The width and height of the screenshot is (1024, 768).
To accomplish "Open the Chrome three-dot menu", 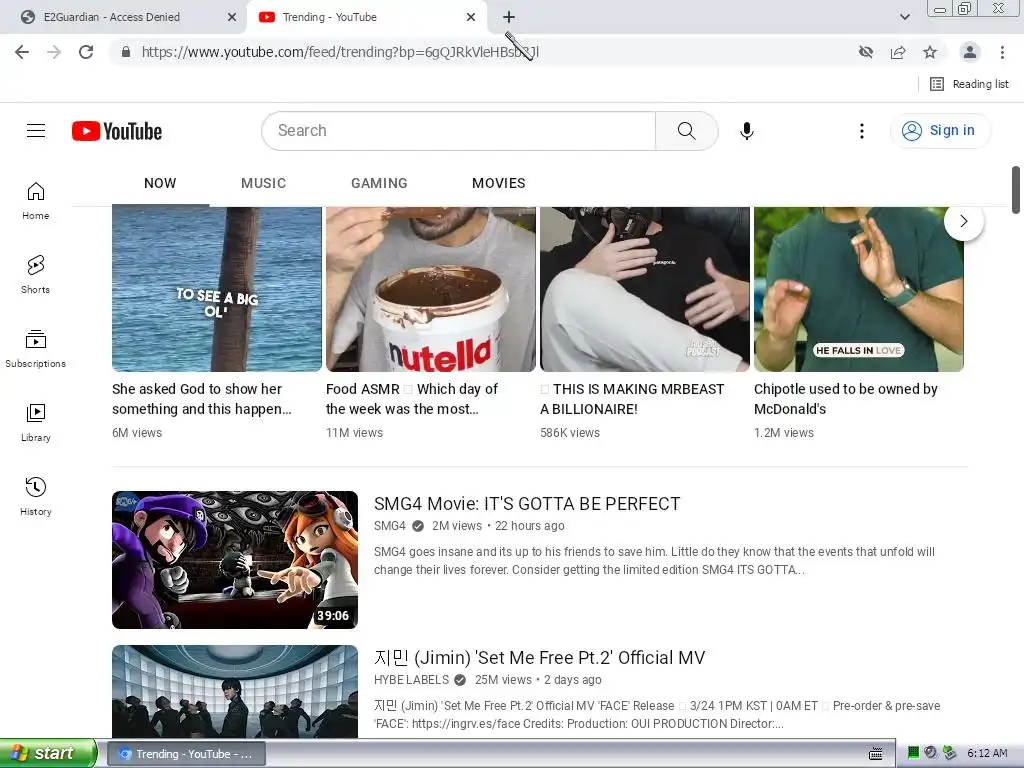I will click(1002, 52).
